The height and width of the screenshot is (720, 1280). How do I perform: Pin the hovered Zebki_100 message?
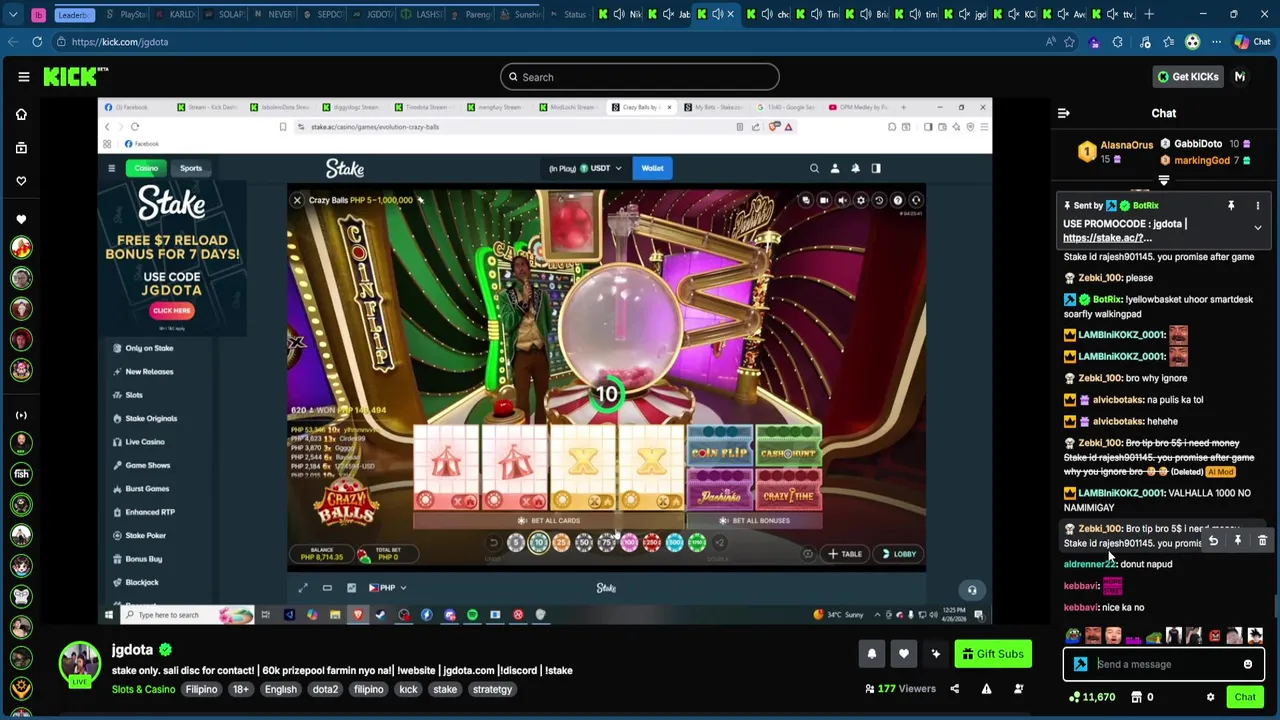pos(1237,541)
